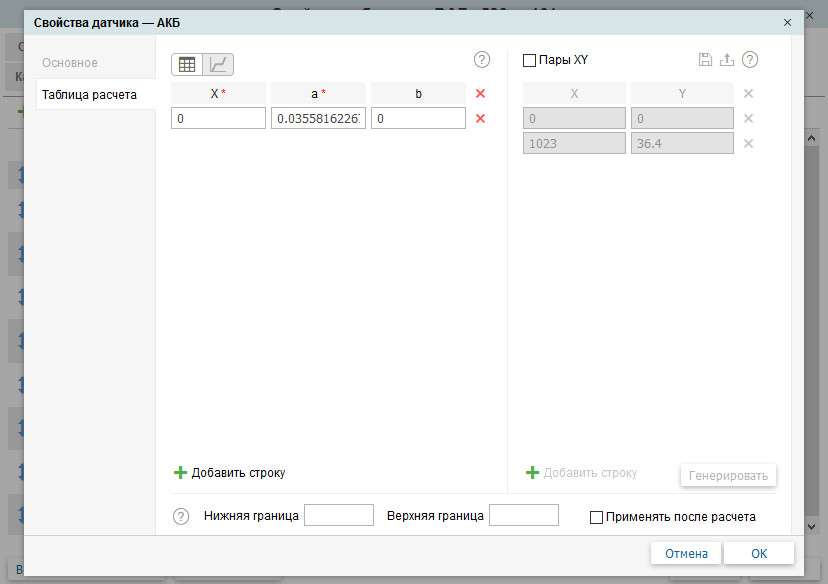Toggle Применять после расчета checkbox
828x584 pixels.
(x=597, y=518)
